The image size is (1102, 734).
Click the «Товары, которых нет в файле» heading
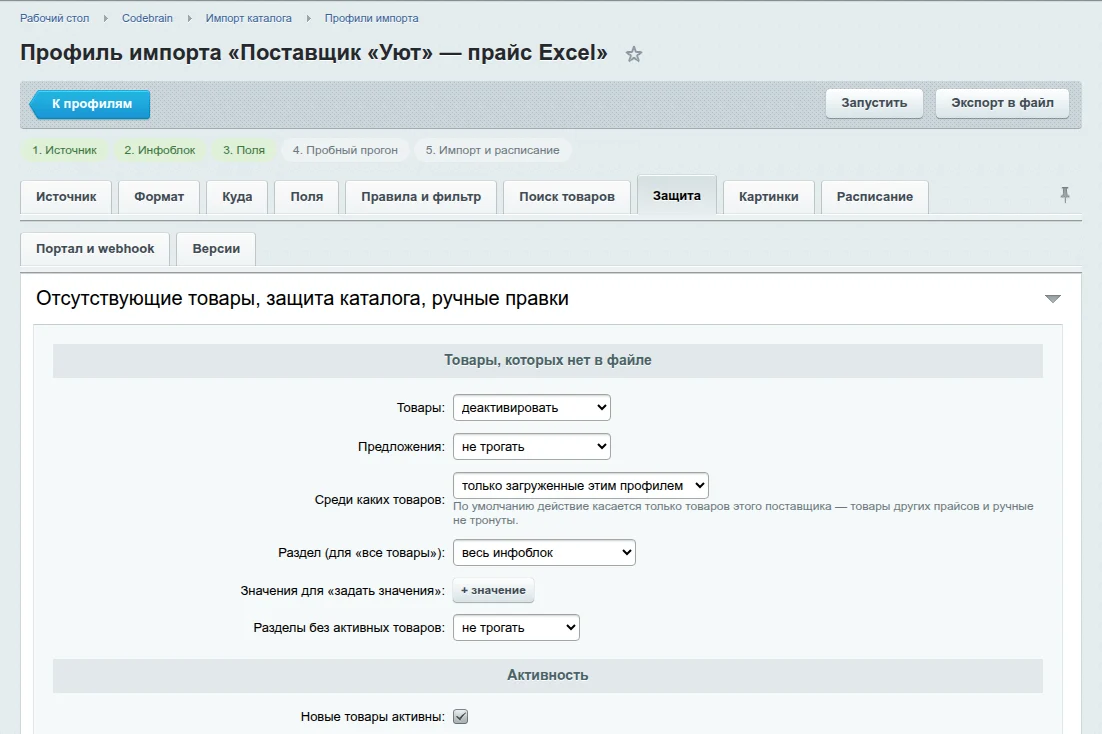coord(547,360)
